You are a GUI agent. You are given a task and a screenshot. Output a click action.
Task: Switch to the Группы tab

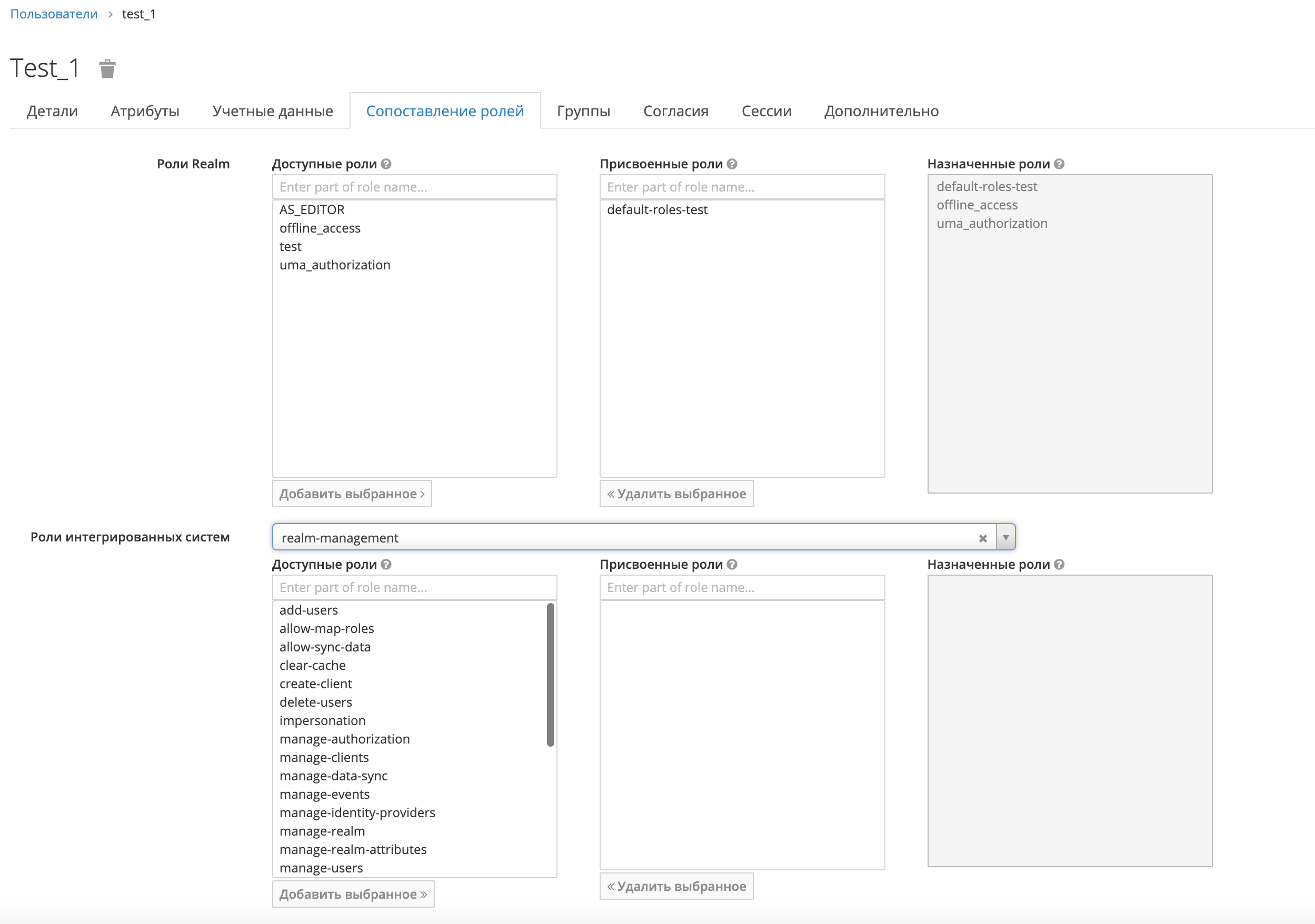coord(583,111)
